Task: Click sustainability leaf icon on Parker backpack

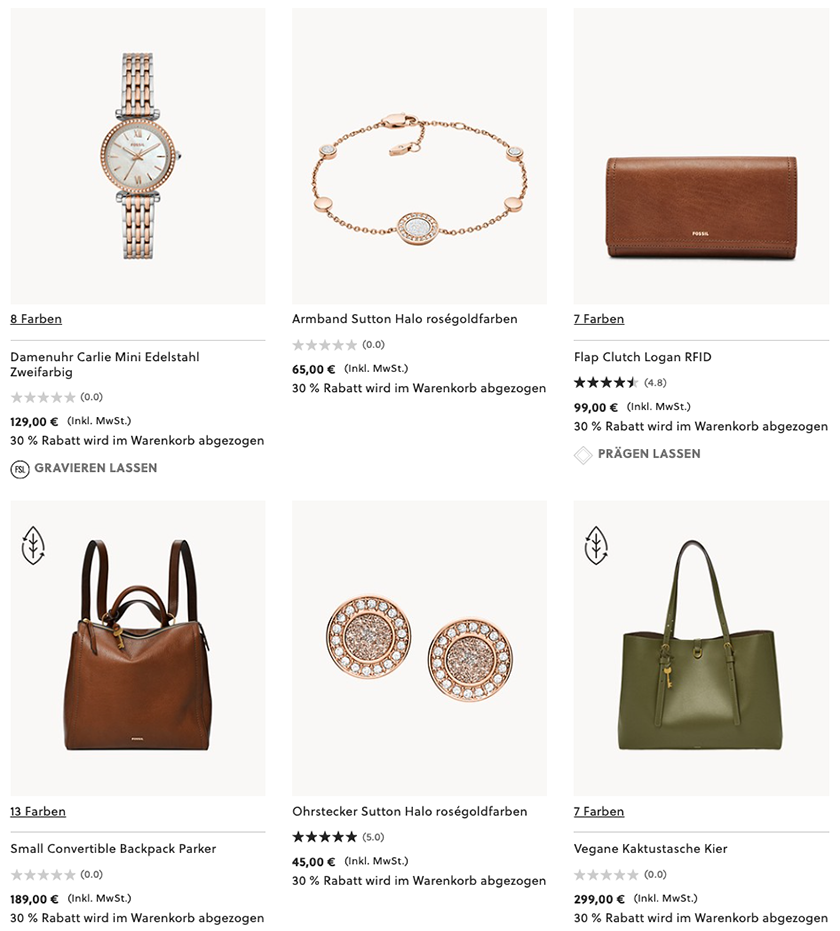Action: tap(33, 545)
